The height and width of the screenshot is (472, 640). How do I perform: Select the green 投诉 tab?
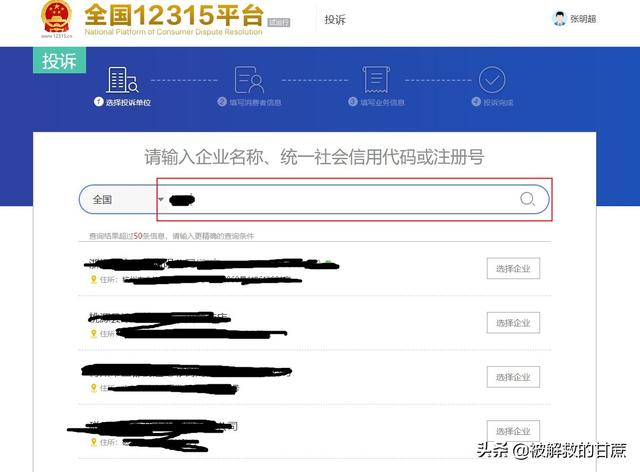pyautogui.click(x=60, y=60)
